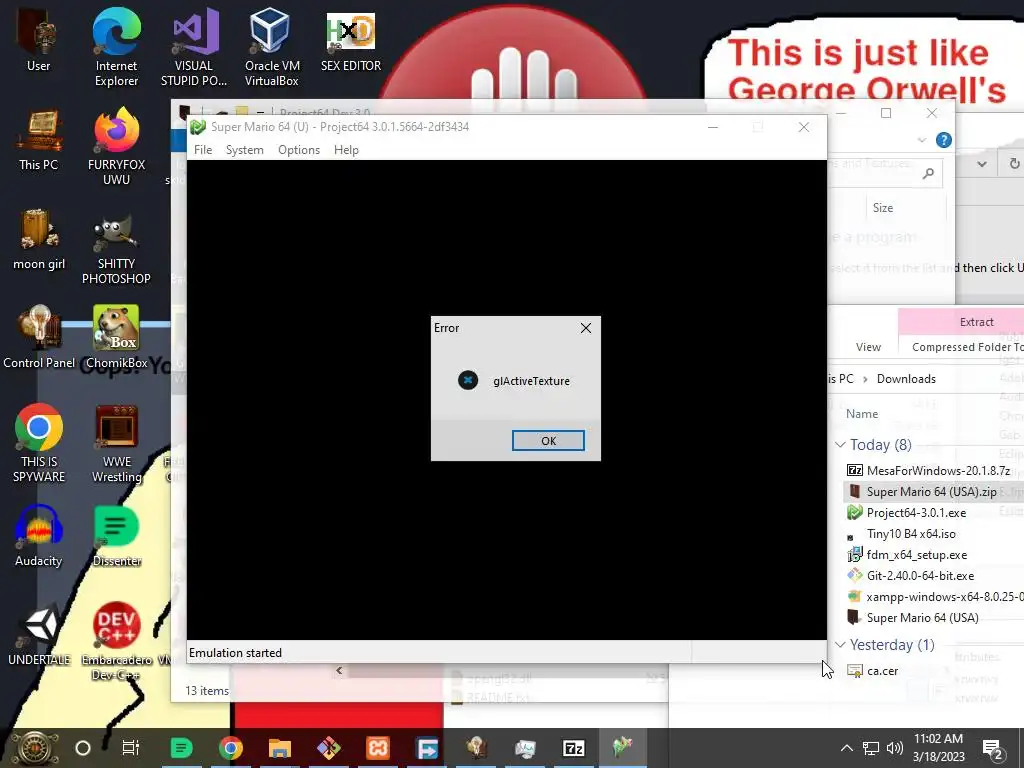Select the moon girl desktop icon

point(39,240)
